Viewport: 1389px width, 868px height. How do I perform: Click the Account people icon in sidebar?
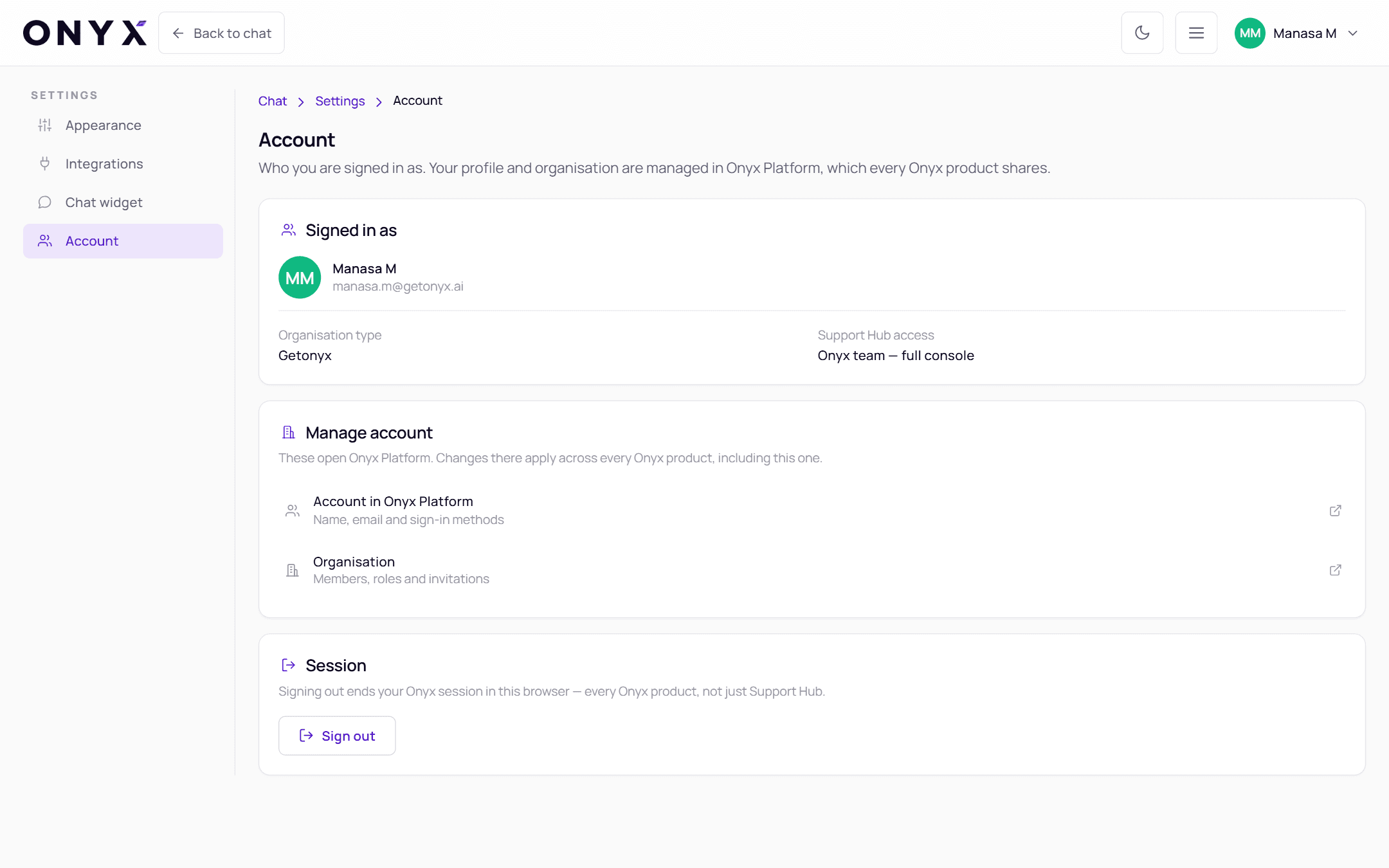(44, 241)
